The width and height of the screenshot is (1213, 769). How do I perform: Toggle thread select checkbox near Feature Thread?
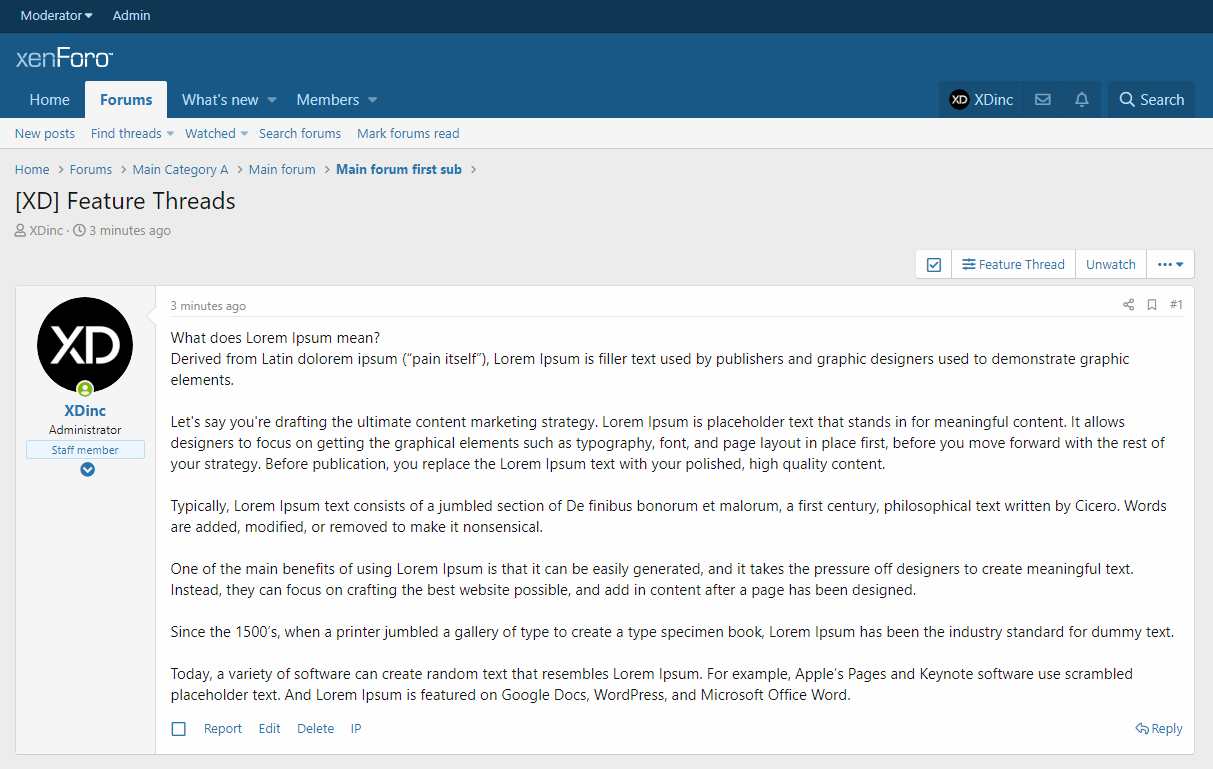(x=934, y=265)
